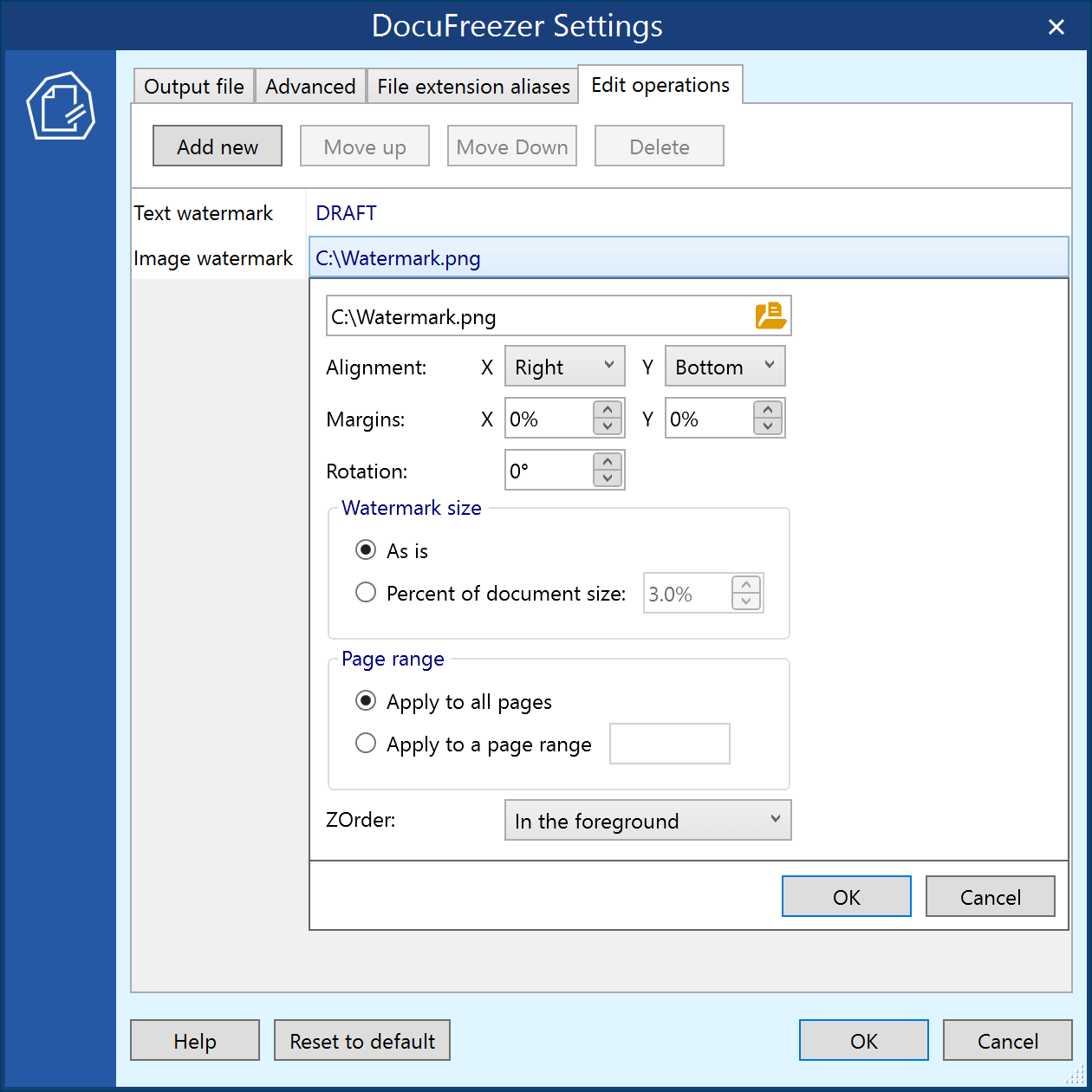Confirm settings with bottom OK button
This screenshot has width=1092, height=1092.
pyautogui.click(x=864, y=1041)
